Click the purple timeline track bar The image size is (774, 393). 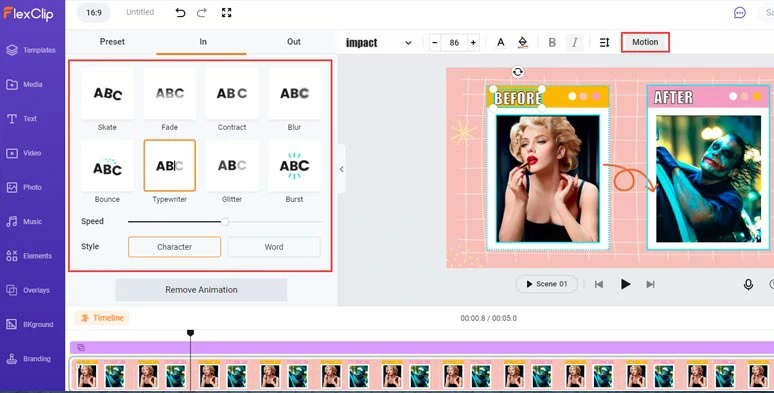(422, 348)
